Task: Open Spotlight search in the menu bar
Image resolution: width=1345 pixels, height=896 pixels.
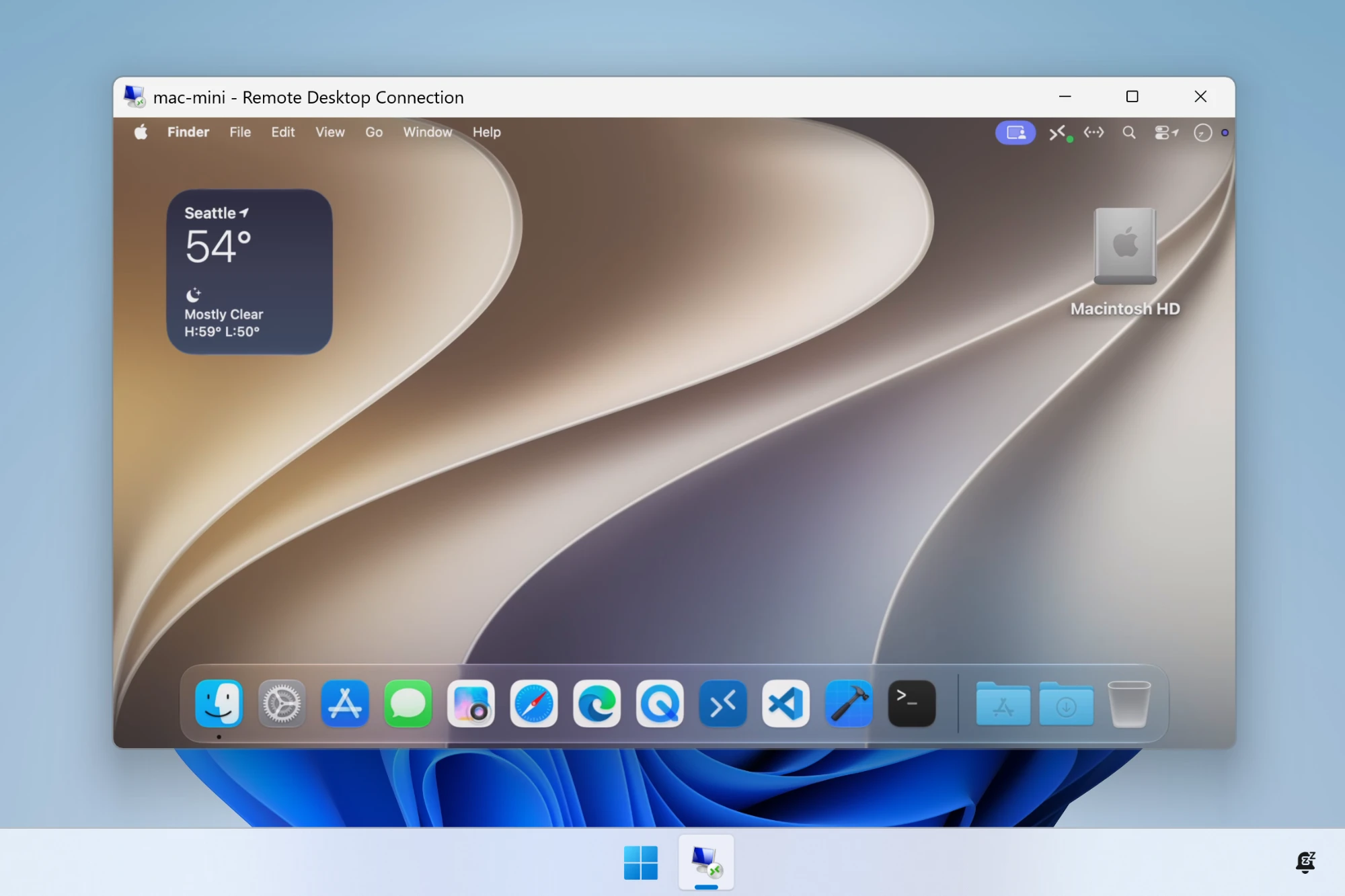Action: point(1129,132)
